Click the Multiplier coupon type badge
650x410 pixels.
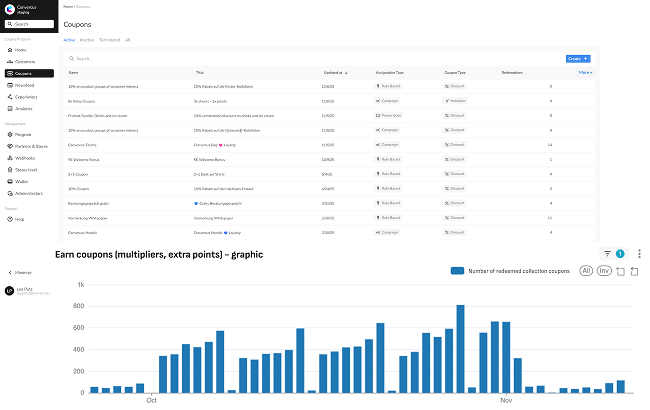coord(455,101)
